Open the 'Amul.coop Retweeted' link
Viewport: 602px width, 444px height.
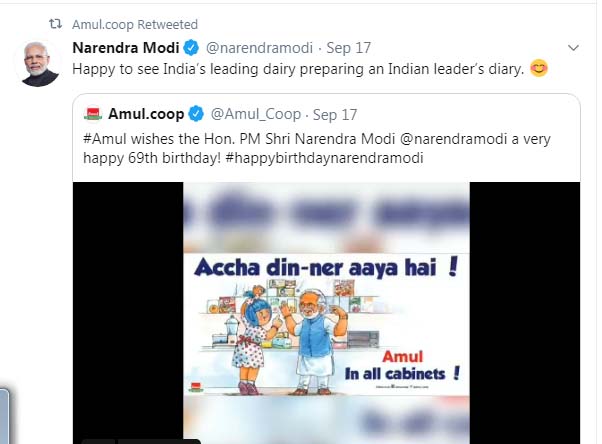pos(135,24)
